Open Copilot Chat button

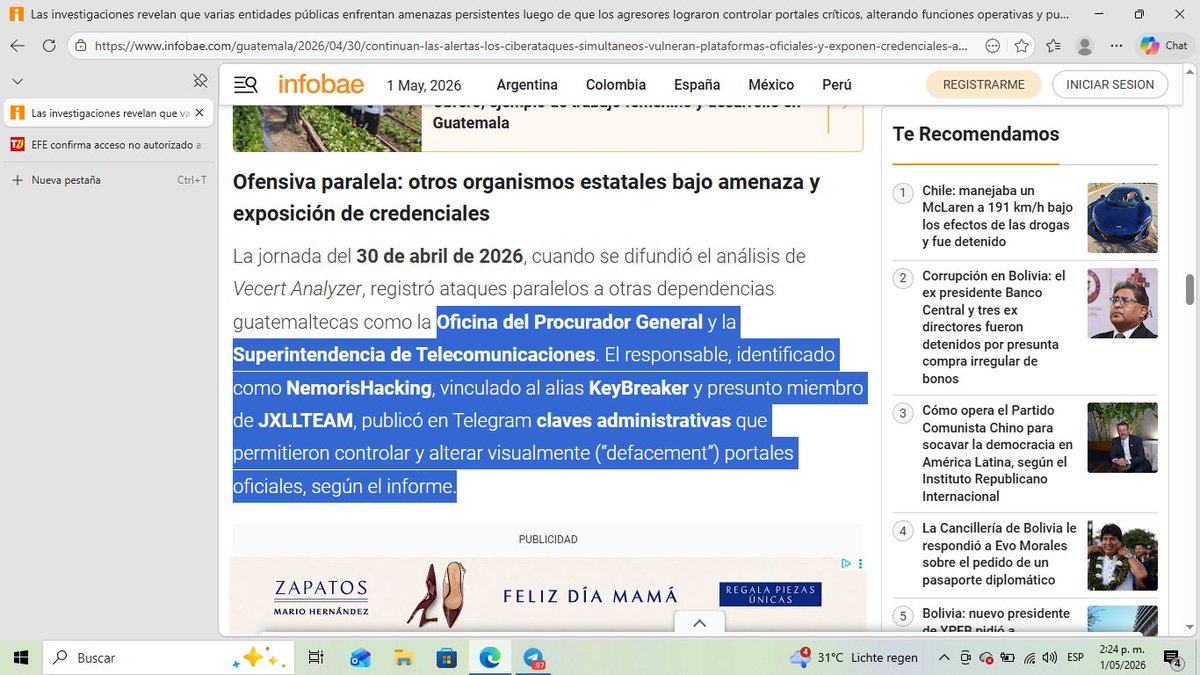(1166, 46)
